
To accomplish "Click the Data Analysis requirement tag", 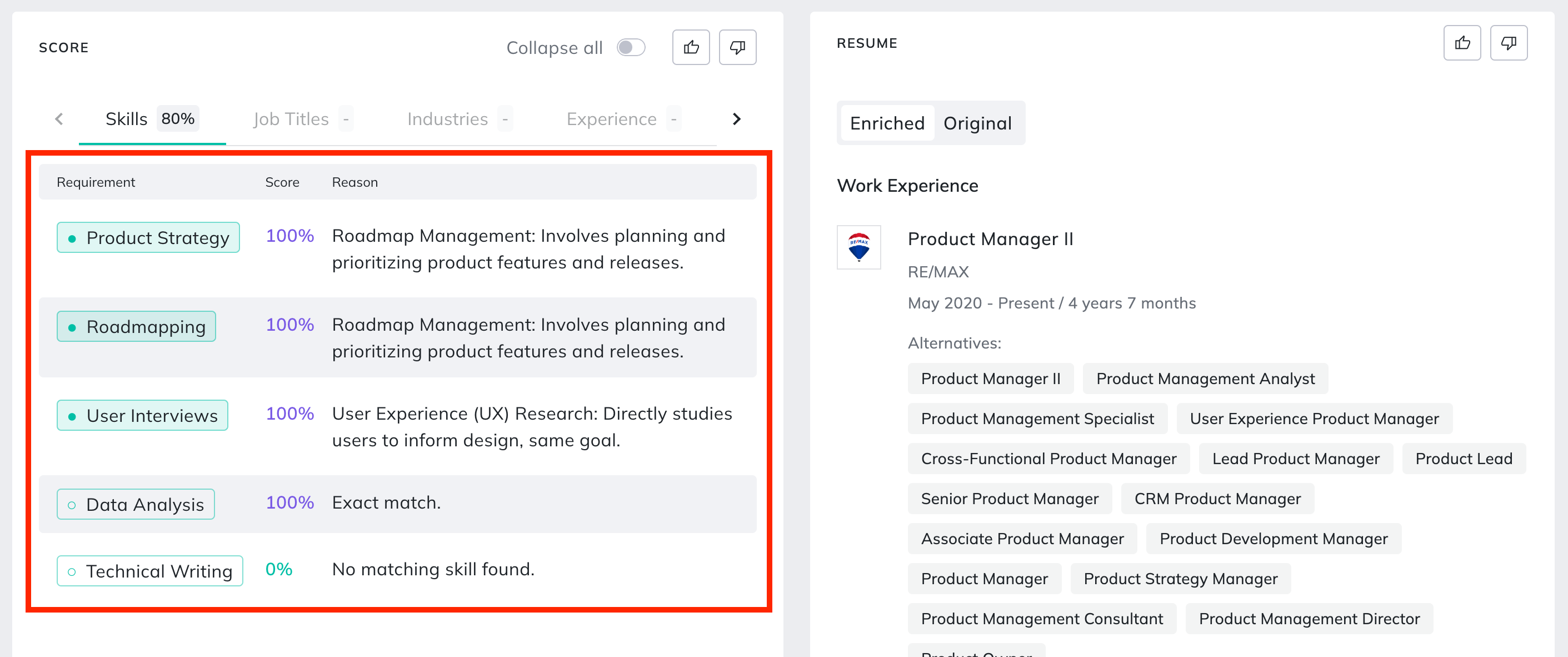I will point(136,504).
